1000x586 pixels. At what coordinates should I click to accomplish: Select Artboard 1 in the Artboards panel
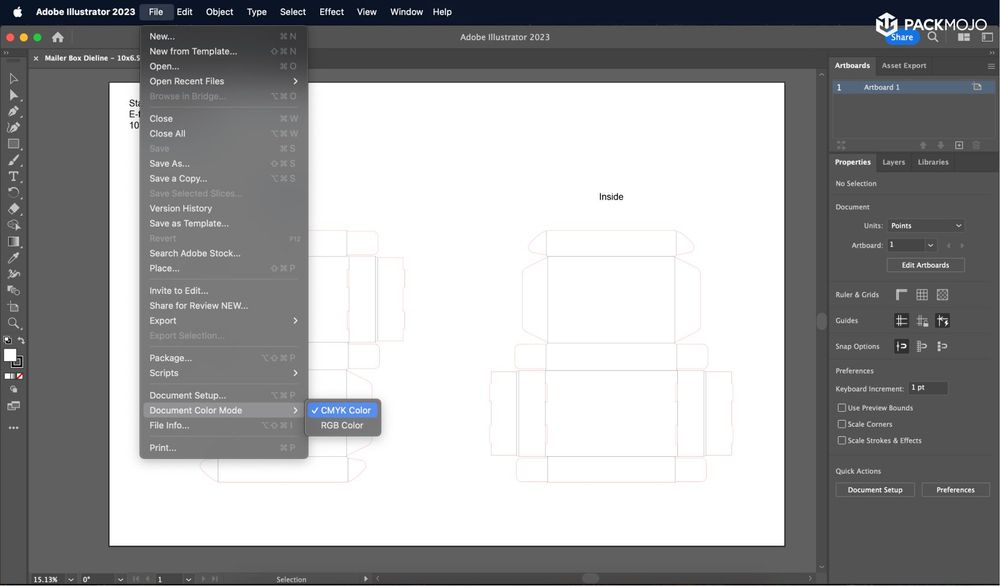pos(880,87)
